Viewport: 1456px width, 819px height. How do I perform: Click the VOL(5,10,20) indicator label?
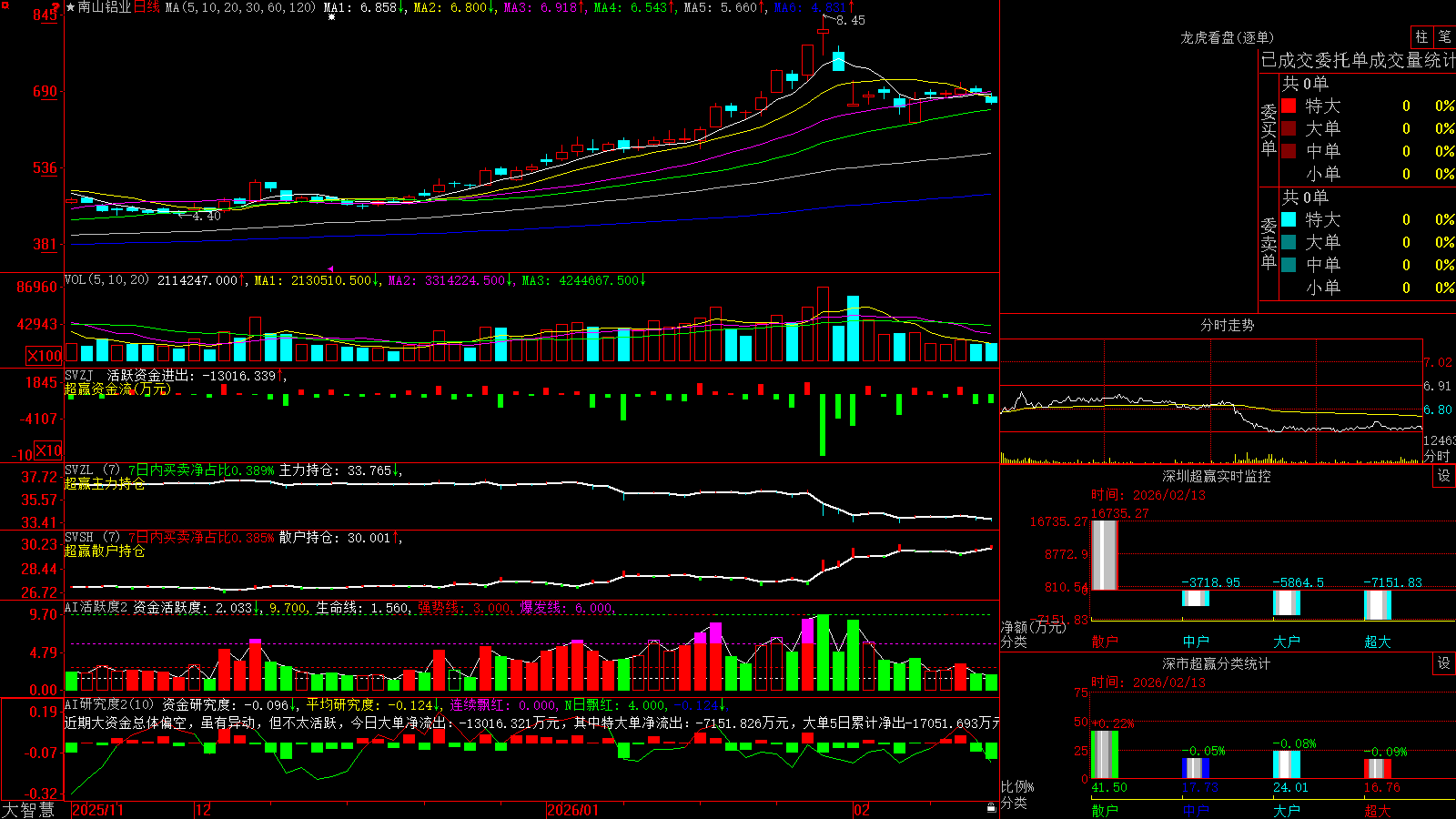106,280
